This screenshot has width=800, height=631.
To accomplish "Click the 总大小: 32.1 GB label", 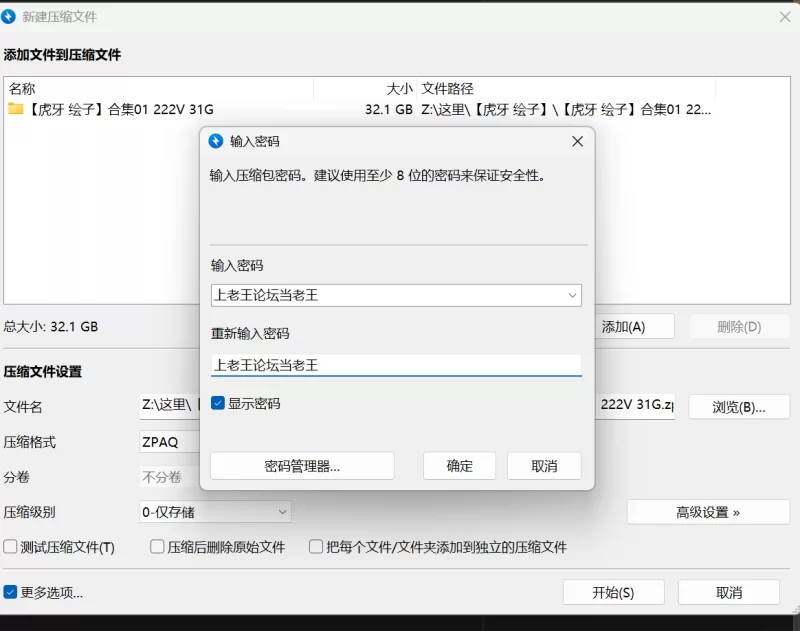I will 51,326.
